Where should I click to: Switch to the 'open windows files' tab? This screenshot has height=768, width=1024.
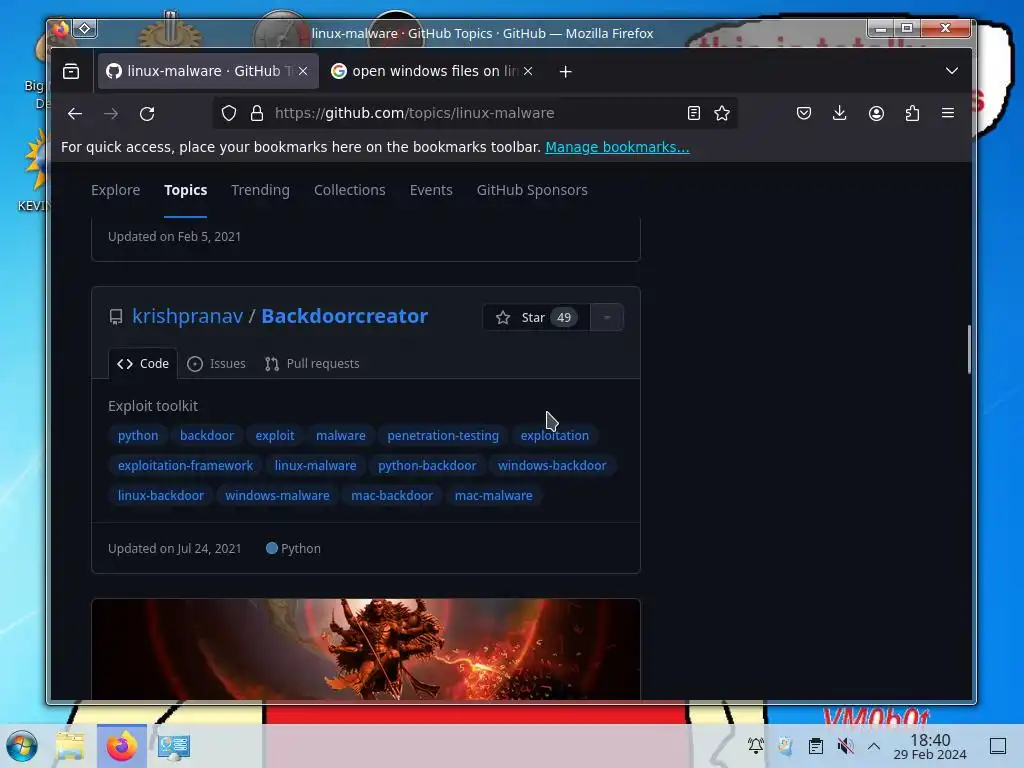(x=434, y=71)
